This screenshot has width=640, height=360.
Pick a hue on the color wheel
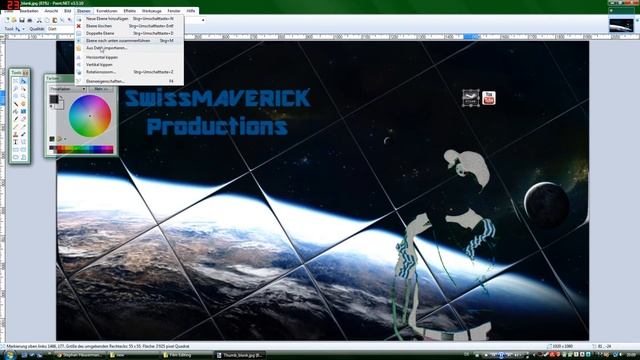[x=90, y=116]
